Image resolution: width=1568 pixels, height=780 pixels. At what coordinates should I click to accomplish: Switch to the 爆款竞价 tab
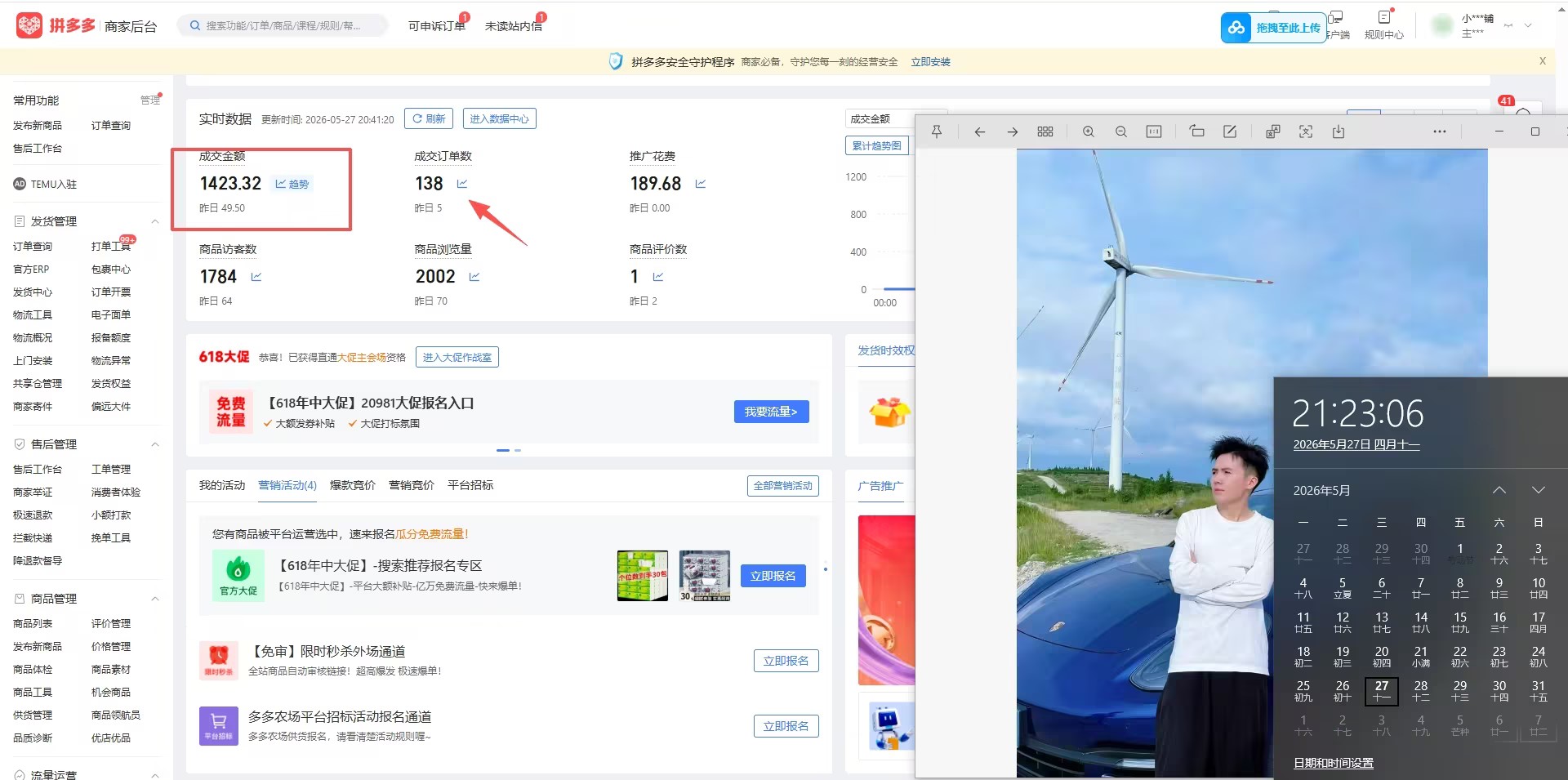click(353, 485)
